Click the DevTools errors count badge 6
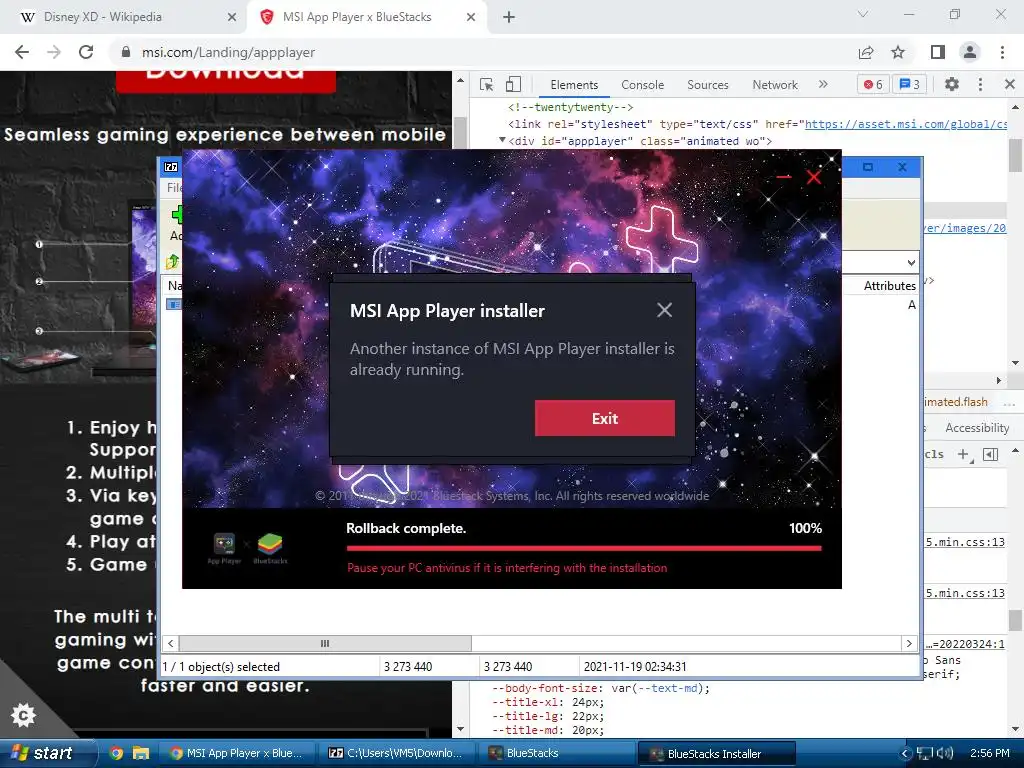 click(x=873, y=84)
